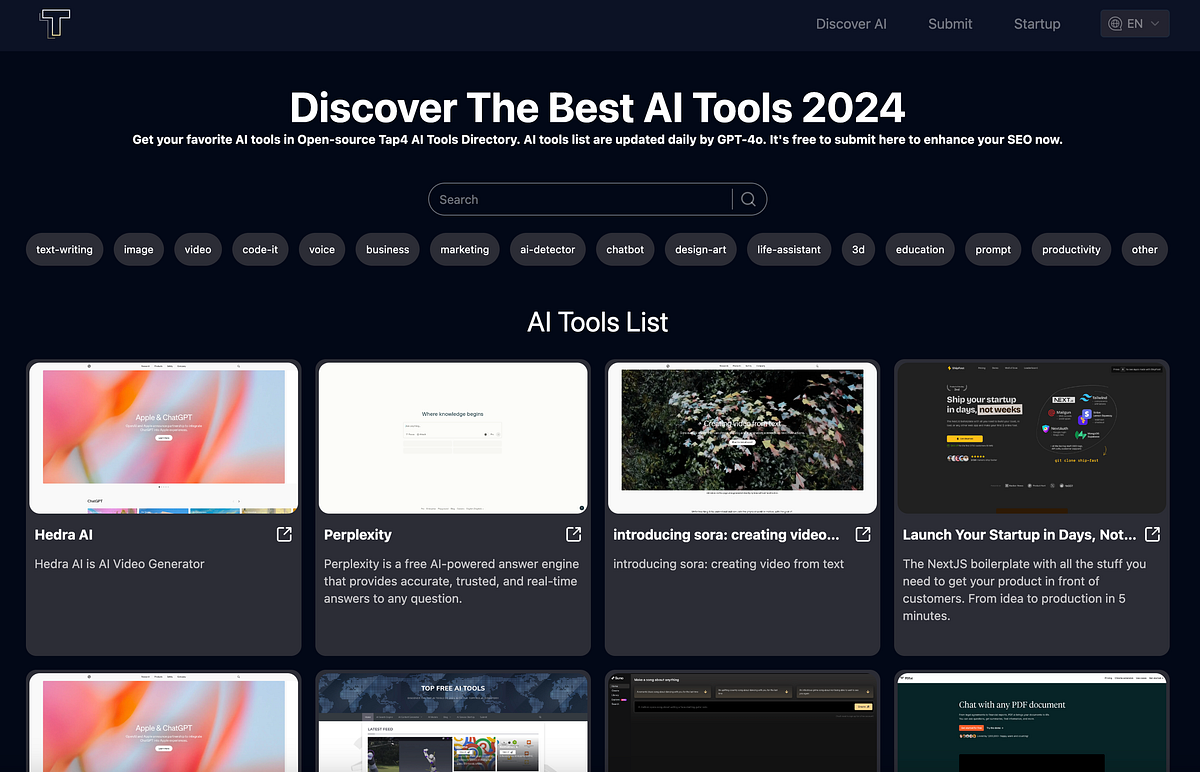
Task: Choose the design-art category tag
Action: tap(700, 249)
